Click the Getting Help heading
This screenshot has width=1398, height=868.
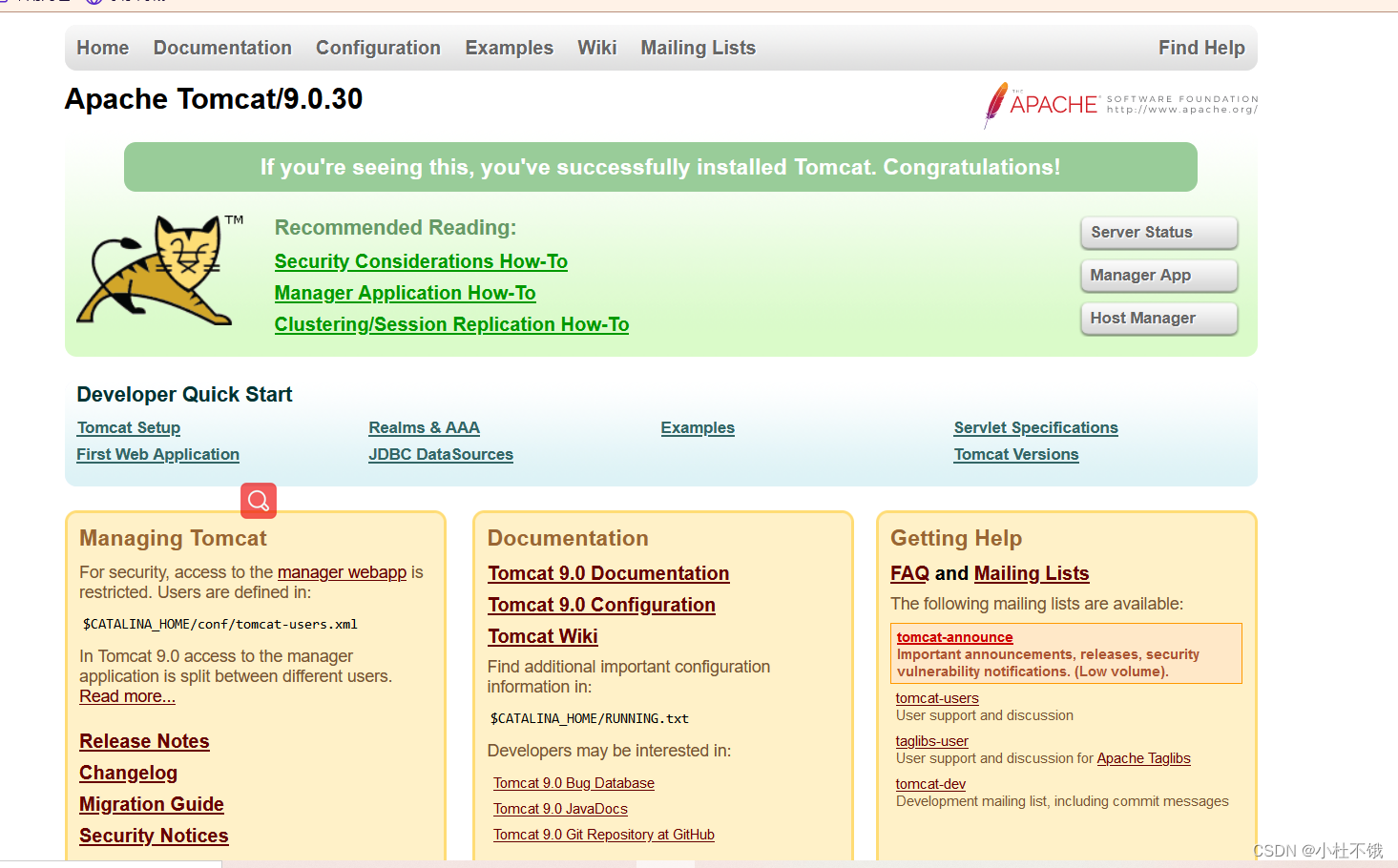(x=956, y=538)
